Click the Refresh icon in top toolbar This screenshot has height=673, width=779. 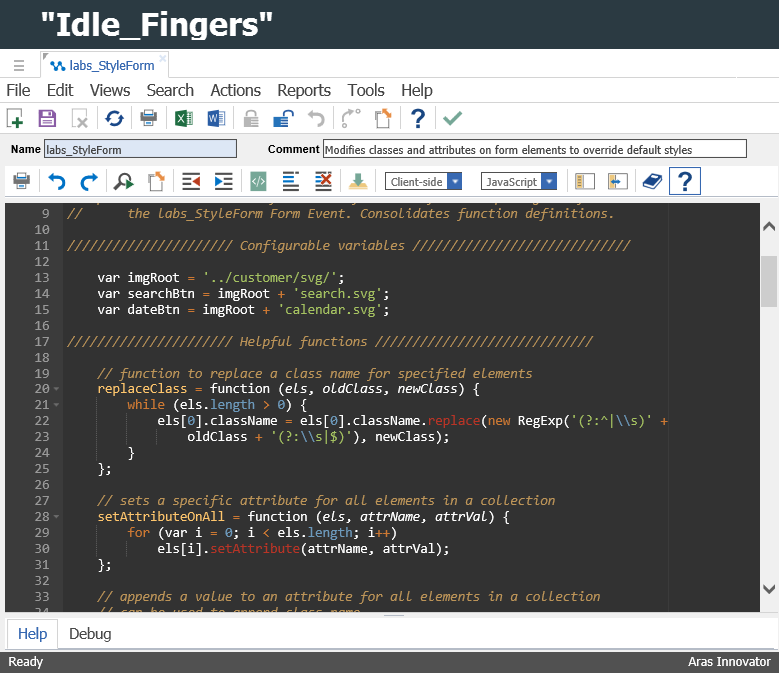(x=114, y=119)
